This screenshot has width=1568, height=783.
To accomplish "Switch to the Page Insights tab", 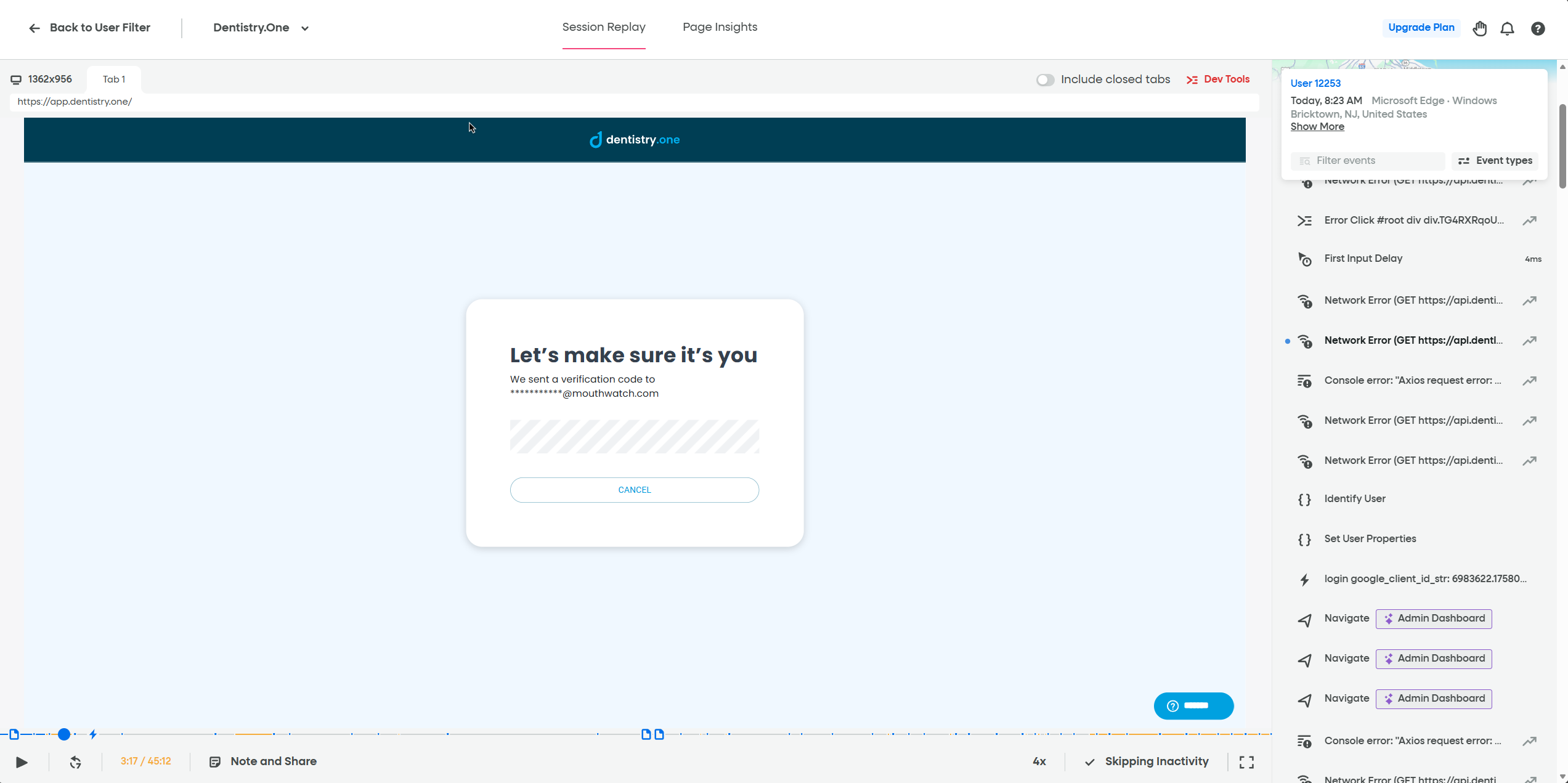I will [x=720, y=27].
